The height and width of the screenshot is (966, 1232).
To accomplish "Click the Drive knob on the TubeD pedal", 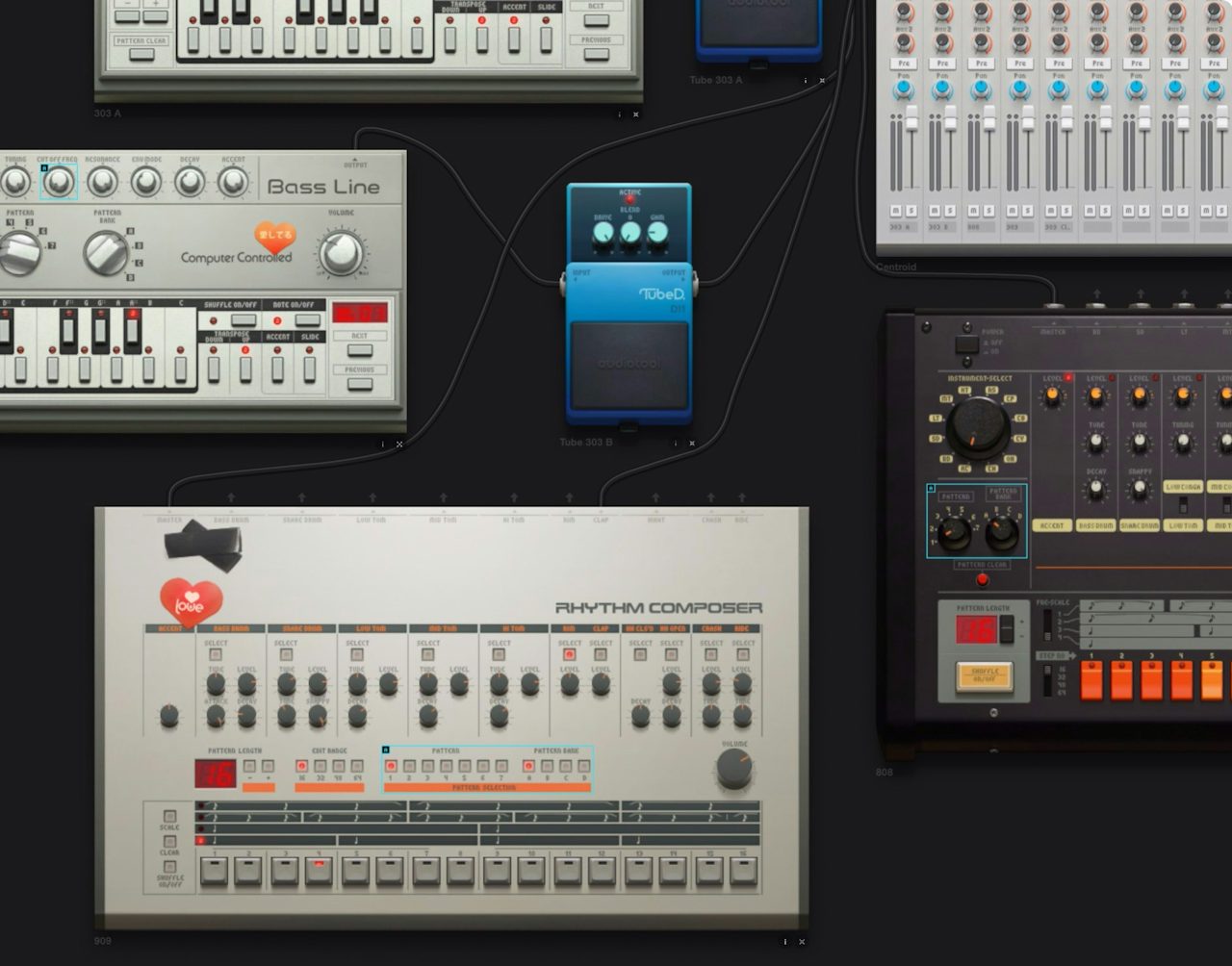I will 603,234.
